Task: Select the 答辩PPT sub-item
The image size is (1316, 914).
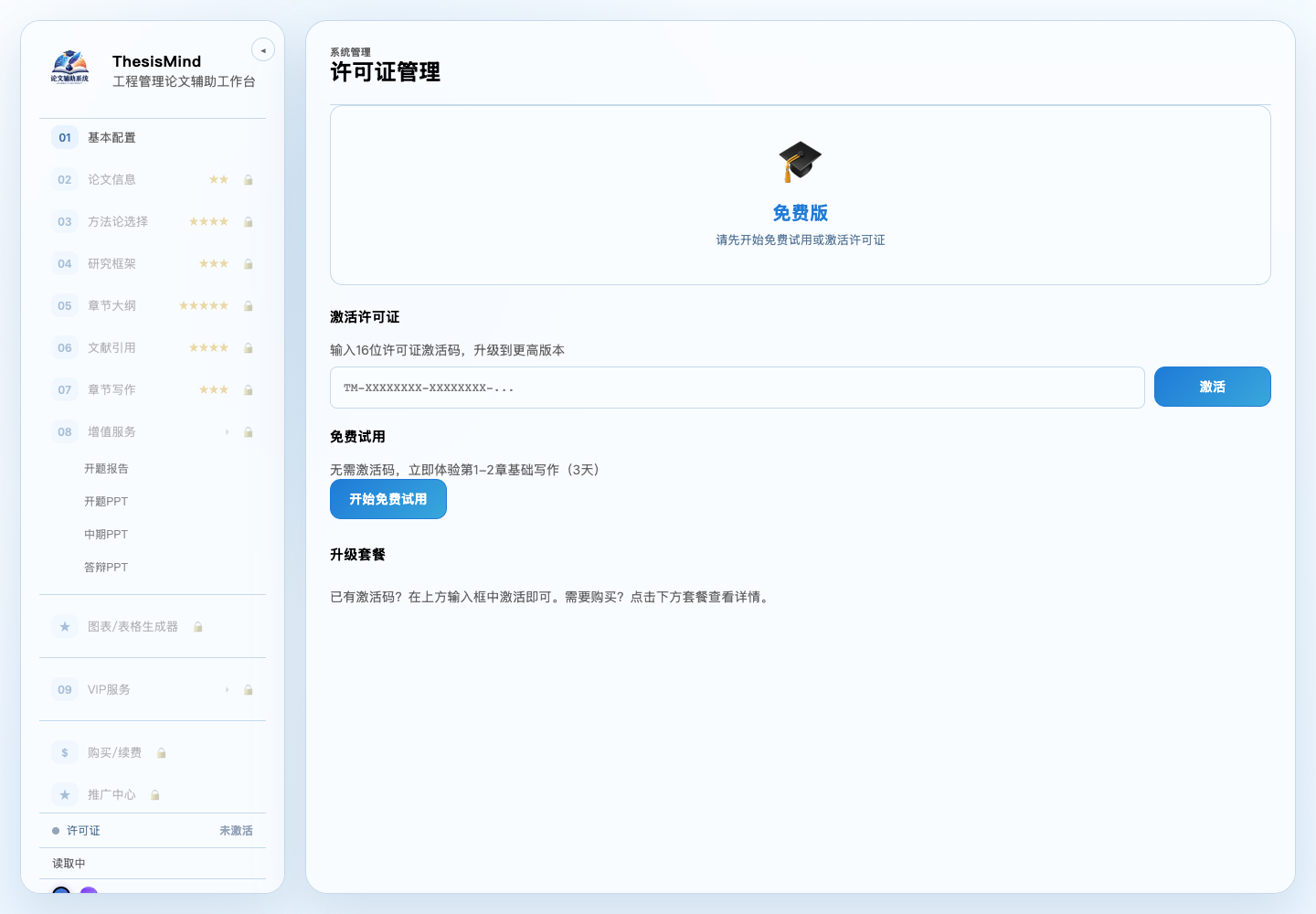Action: pyautogui.click(x=106, y=568)
